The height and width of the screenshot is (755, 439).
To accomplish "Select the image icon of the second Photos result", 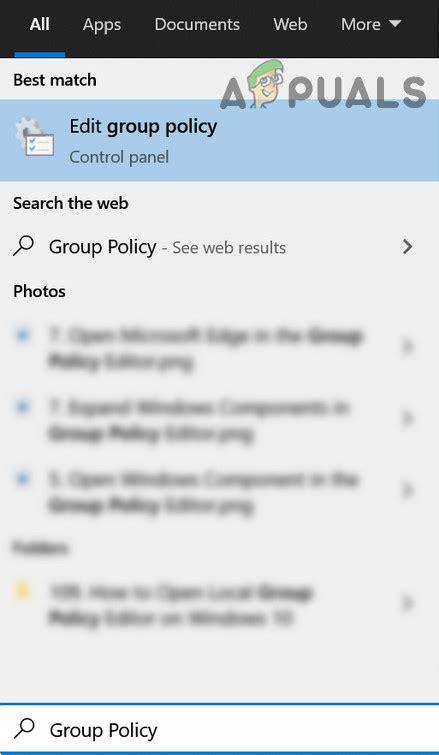I will point(22,407).
